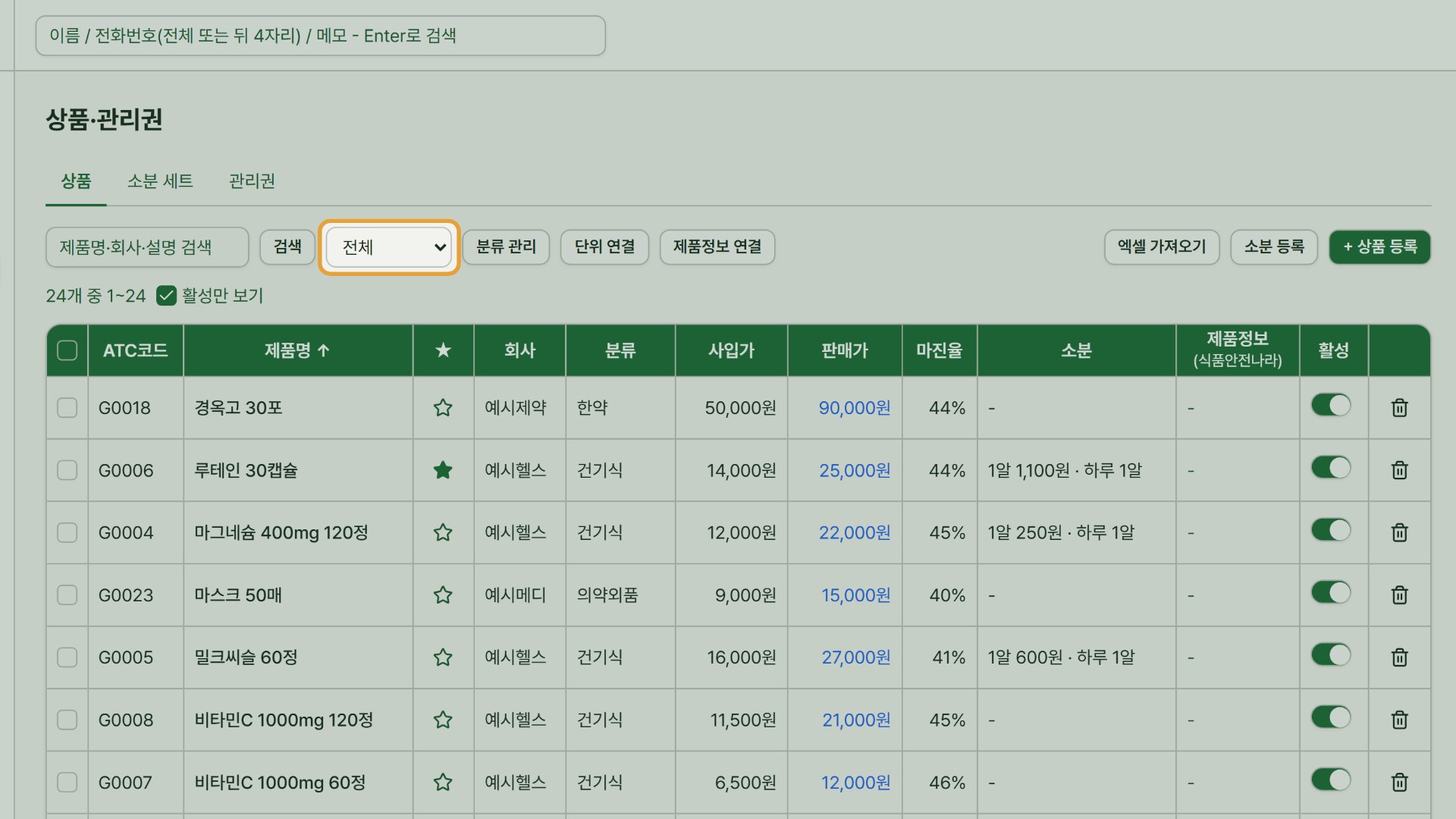Sort by favorites star column header

click(x=444, y=350)
